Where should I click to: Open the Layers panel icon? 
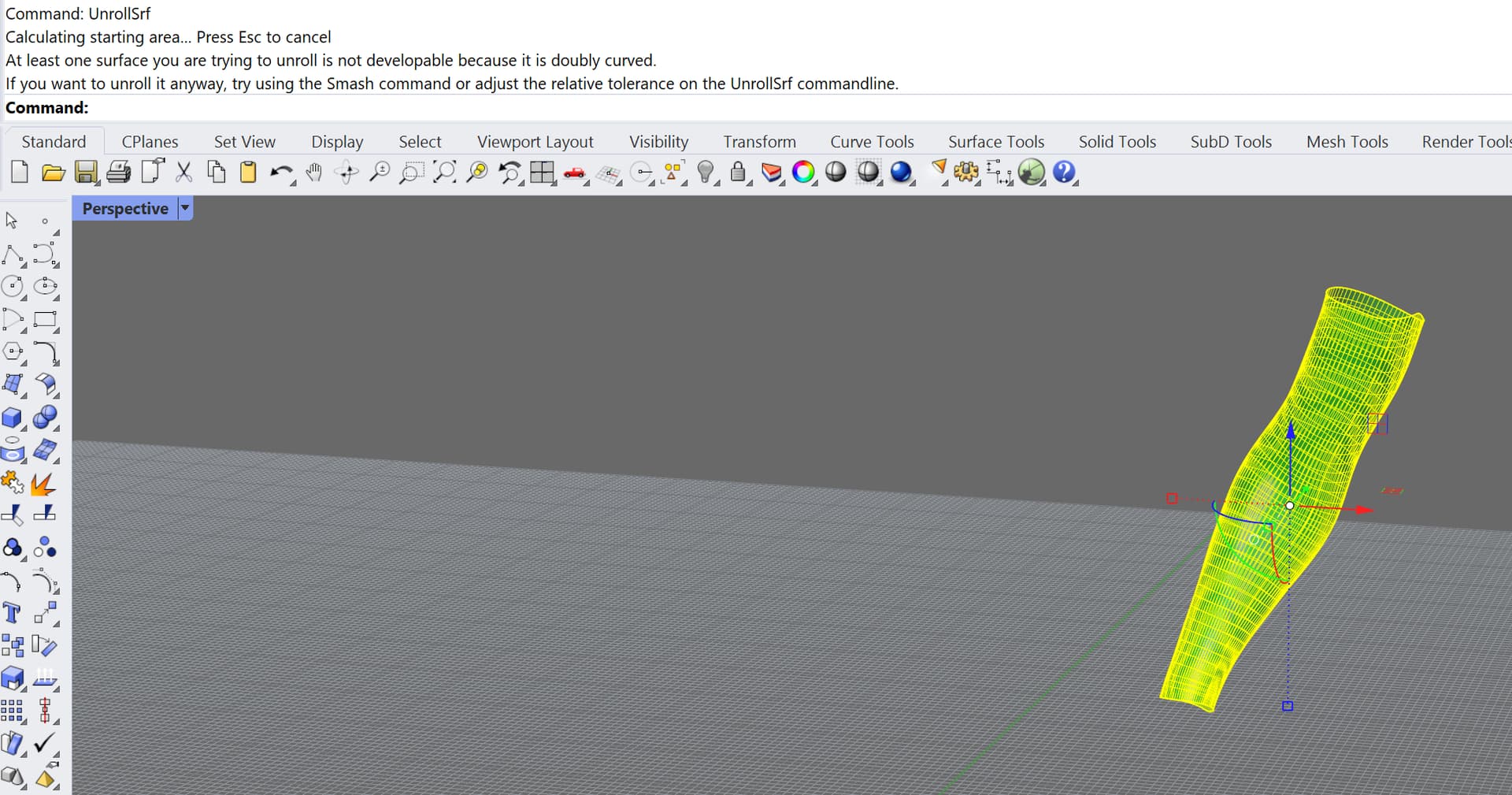pos(772,173)
